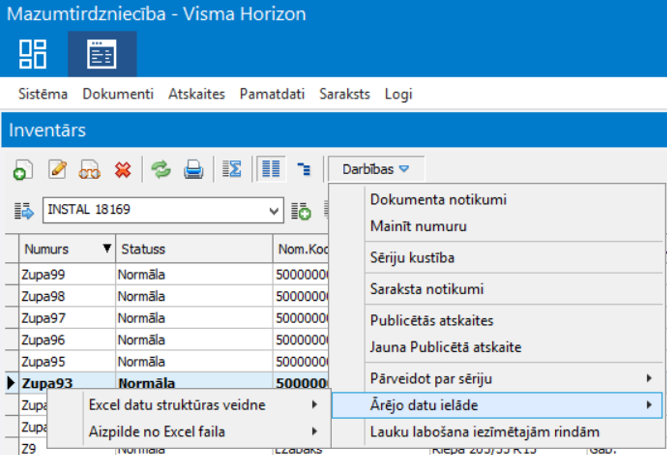The width and height of the screenshot is (670, 455).
Task: Expand Pārveidot par sēriju submenu arrow
Action: [649, 378]
